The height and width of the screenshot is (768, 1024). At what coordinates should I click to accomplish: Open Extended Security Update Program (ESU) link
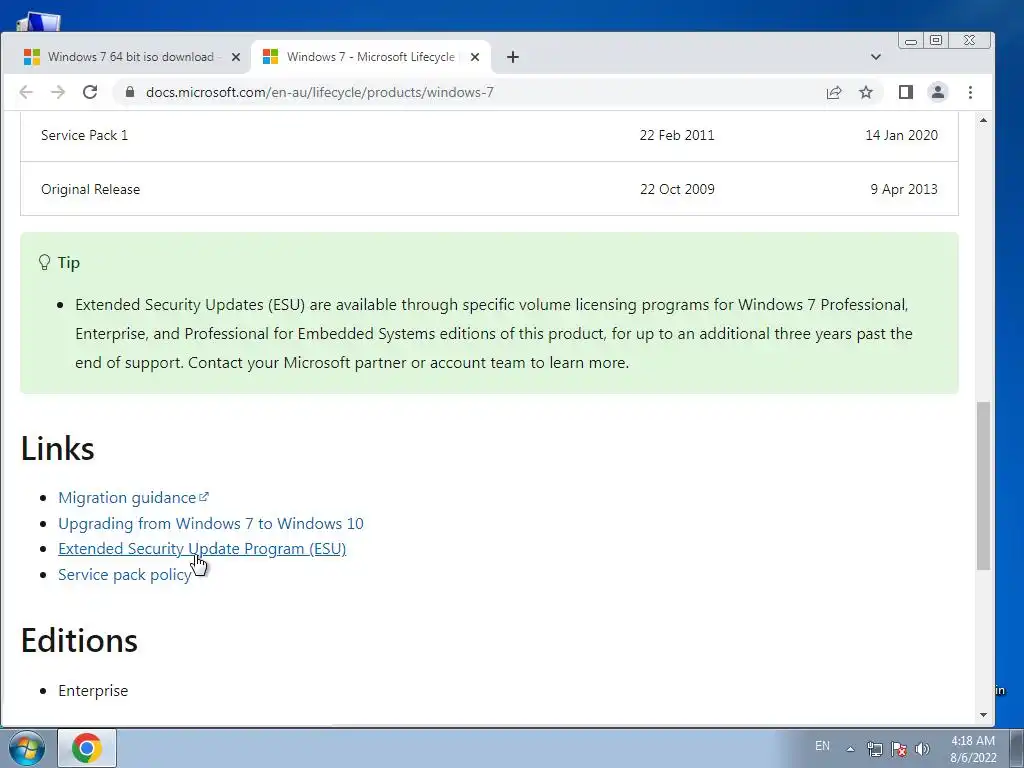(x=202, y=549)
